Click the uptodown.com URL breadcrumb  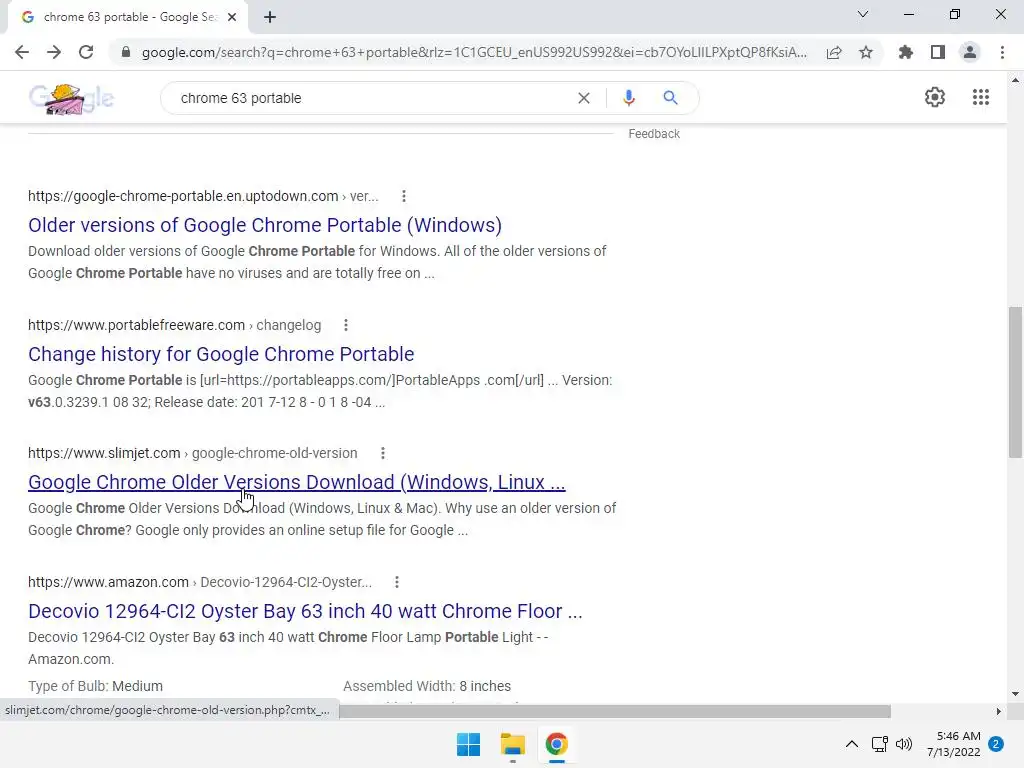click(x=203, y=196)
